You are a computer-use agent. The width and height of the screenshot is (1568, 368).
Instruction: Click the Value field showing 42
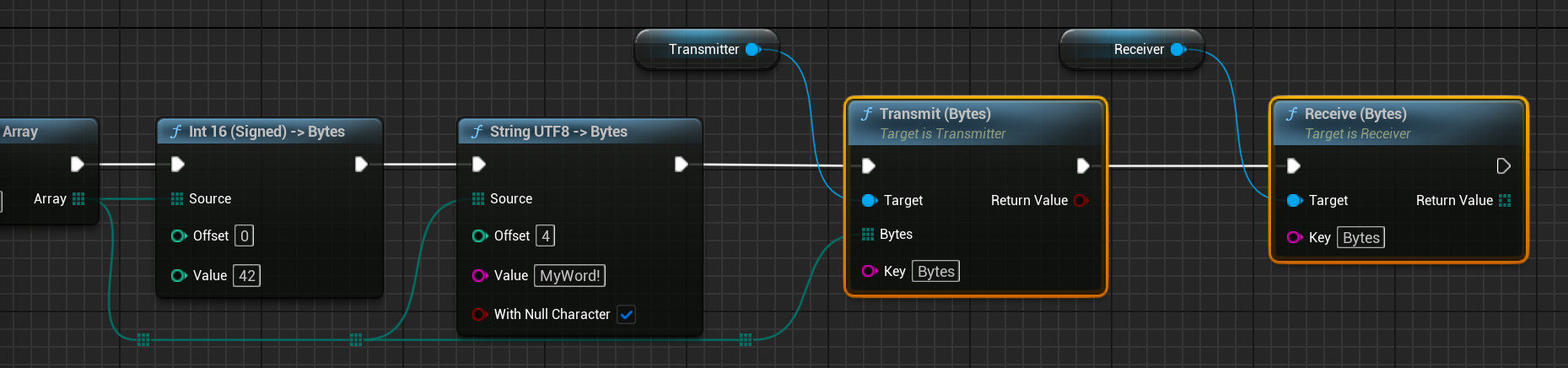tap(246, 276)
